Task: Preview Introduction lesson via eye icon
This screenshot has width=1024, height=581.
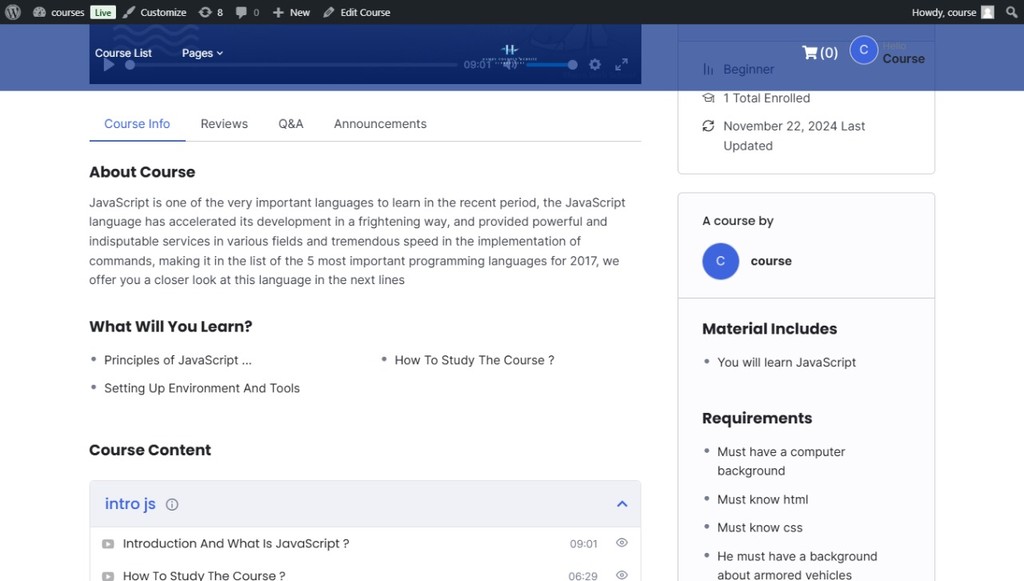Action: tap(622, 542)
